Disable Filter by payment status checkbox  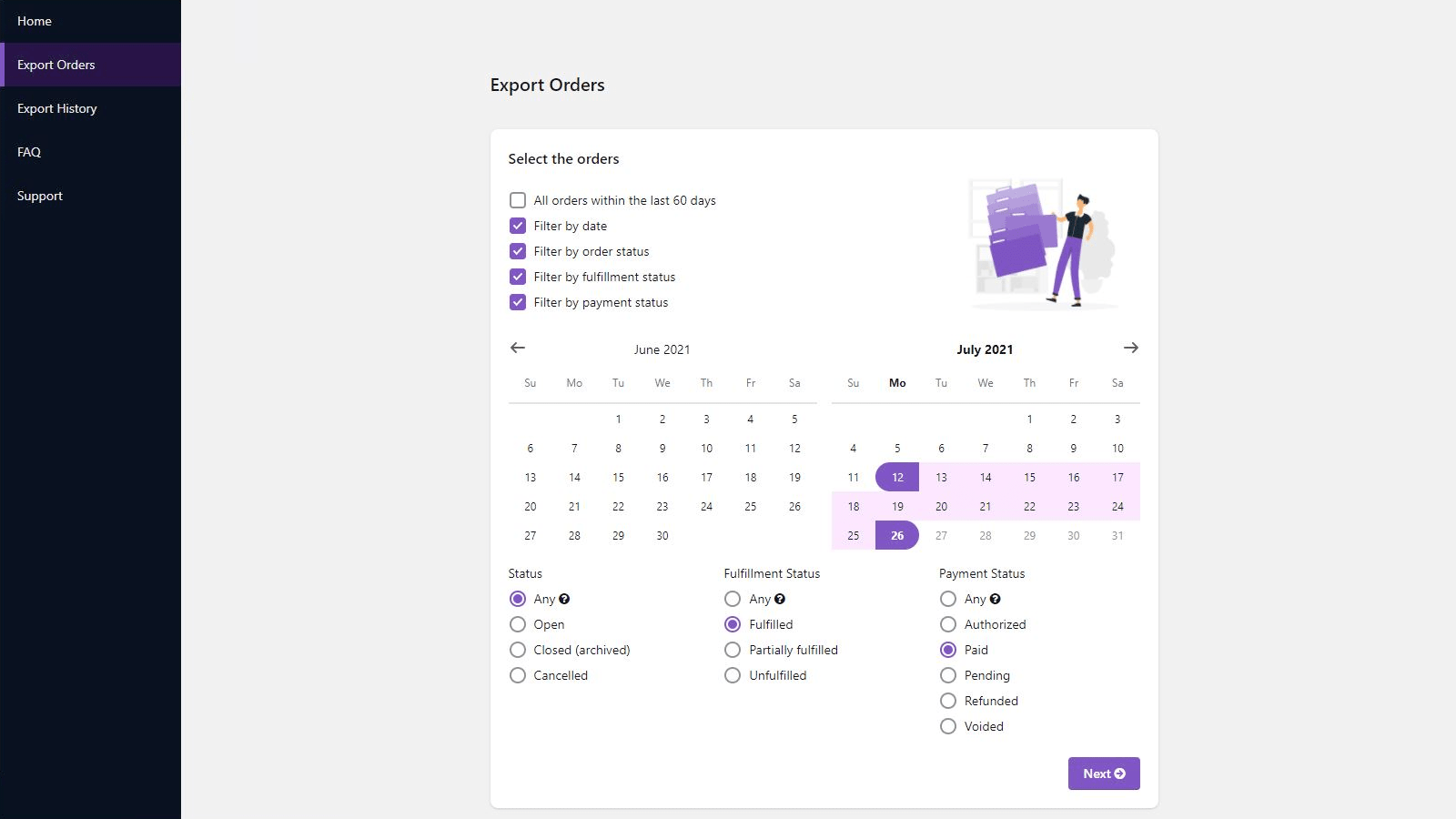tap(518, 302)
